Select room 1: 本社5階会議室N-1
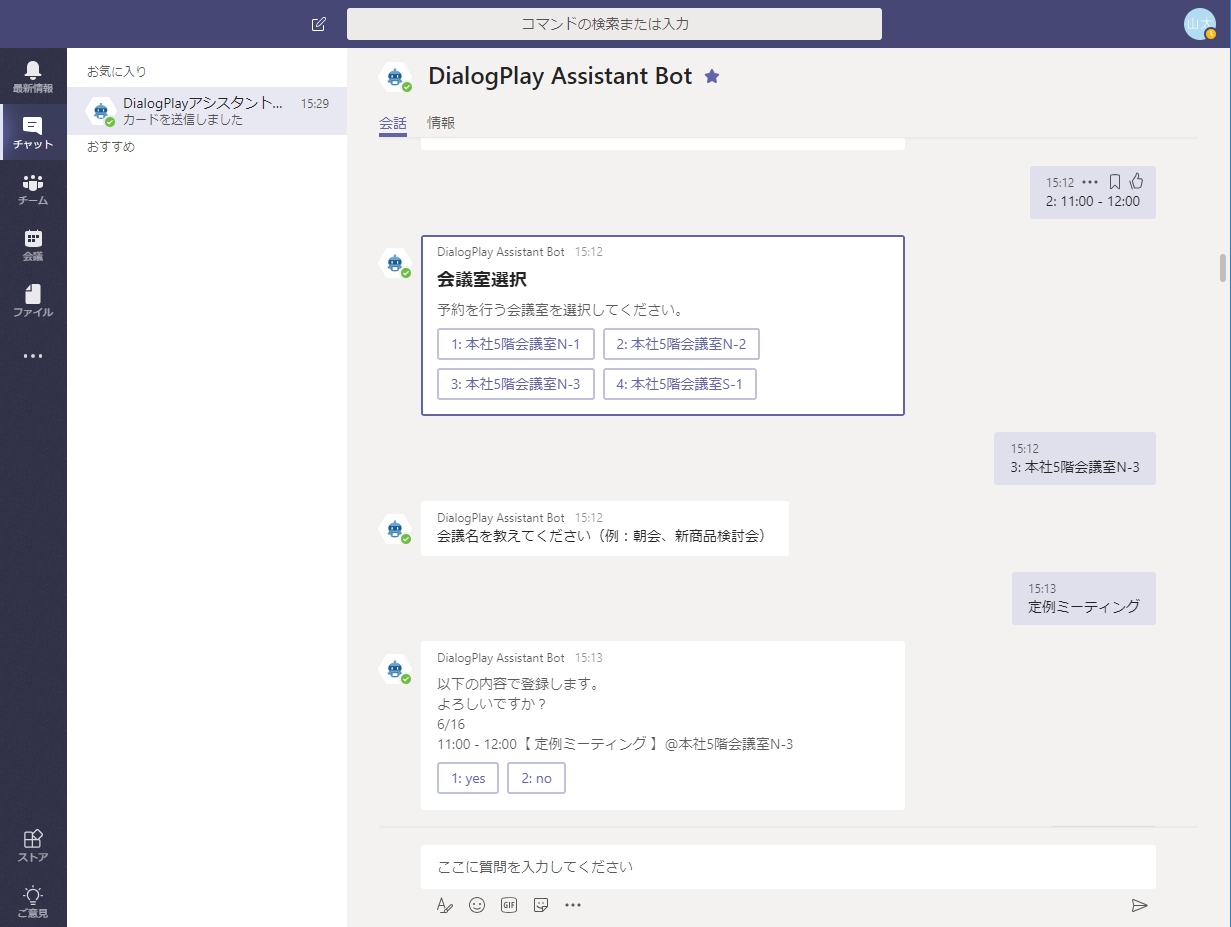 pyautogui.click(x=516, y=344)
